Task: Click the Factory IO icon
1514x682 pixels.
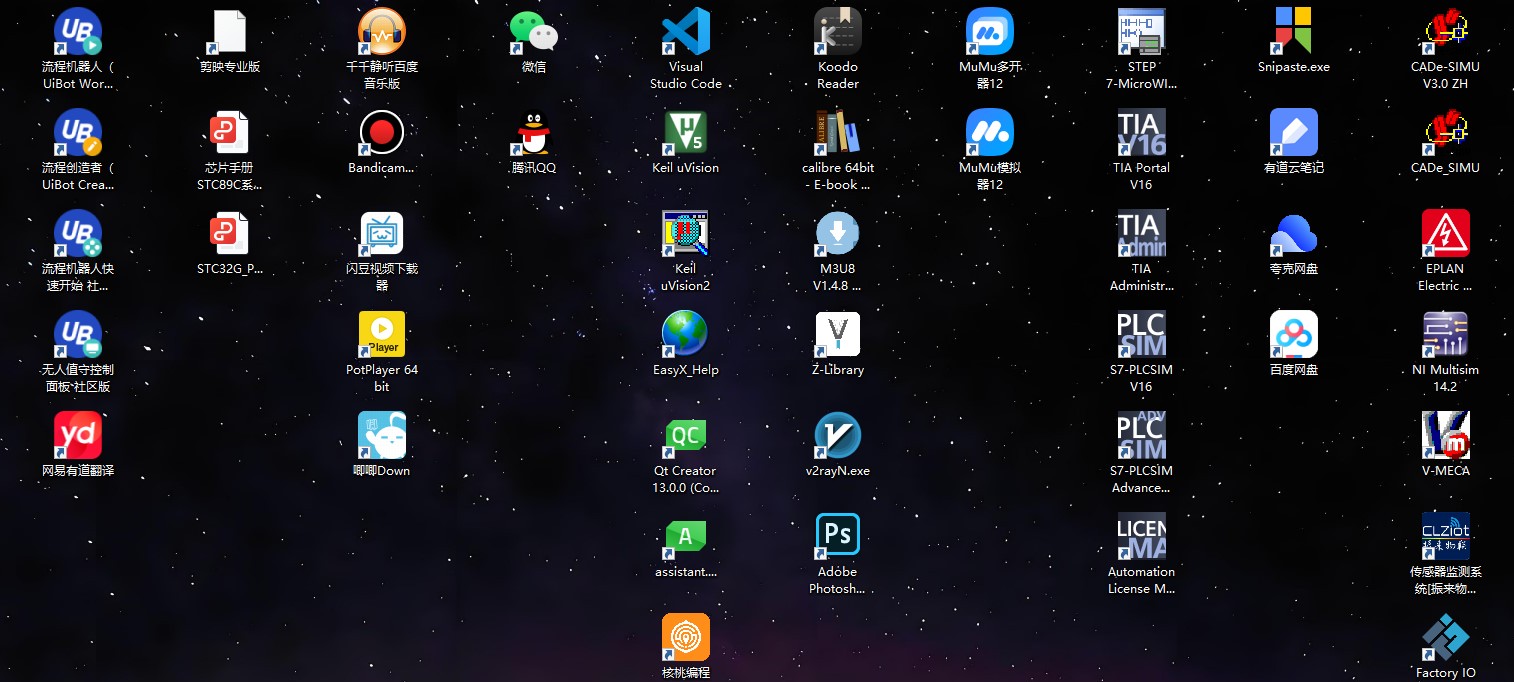Action: [x=1446, y=638]
